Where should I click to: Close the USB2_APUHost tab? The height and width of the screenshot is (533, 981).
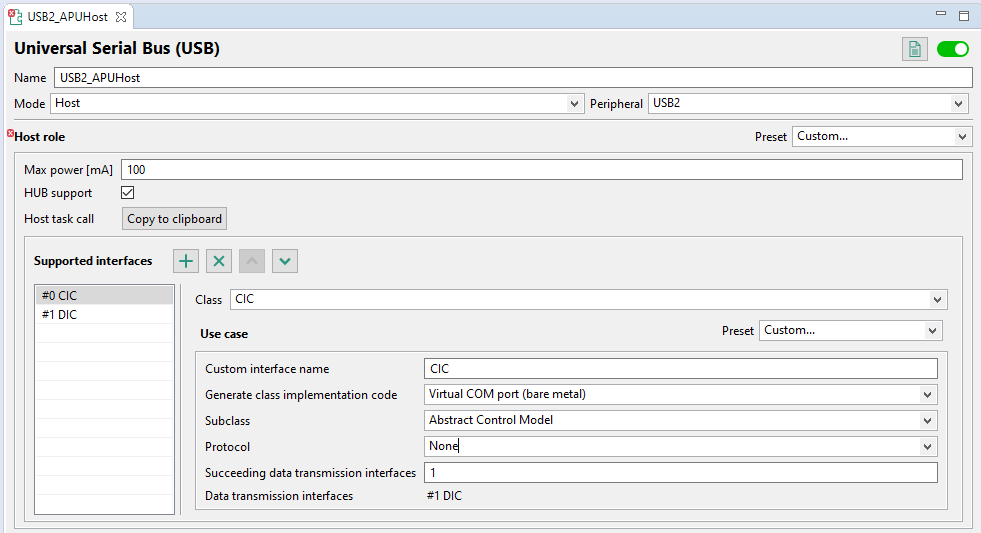tap(120, 17)
